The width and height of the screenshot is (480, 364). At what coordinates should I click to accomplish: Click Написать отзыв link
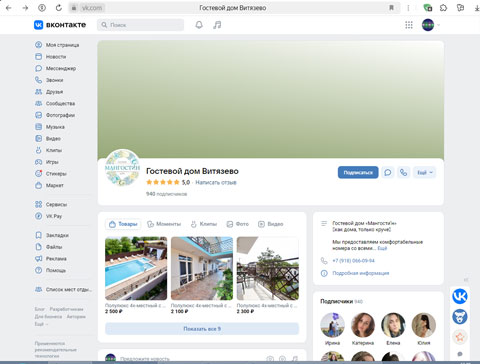pos(216,182)
